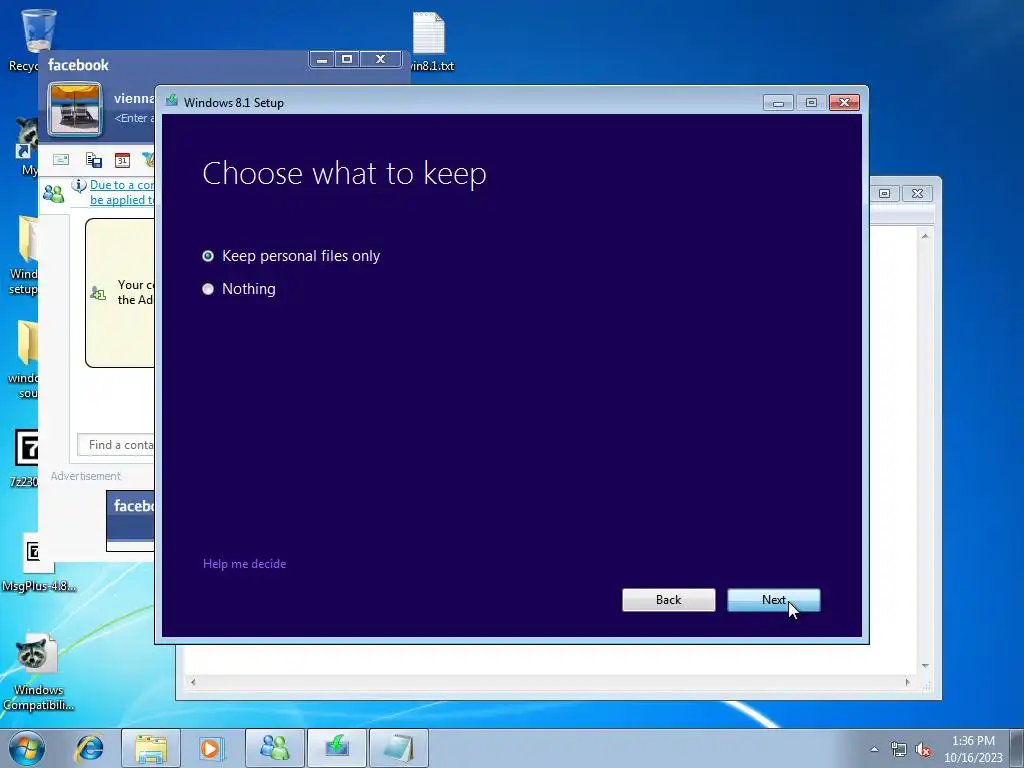The image size is (1024, 768).
Task: Select the 'Keep personal files only' option
Action: (291, 256)
